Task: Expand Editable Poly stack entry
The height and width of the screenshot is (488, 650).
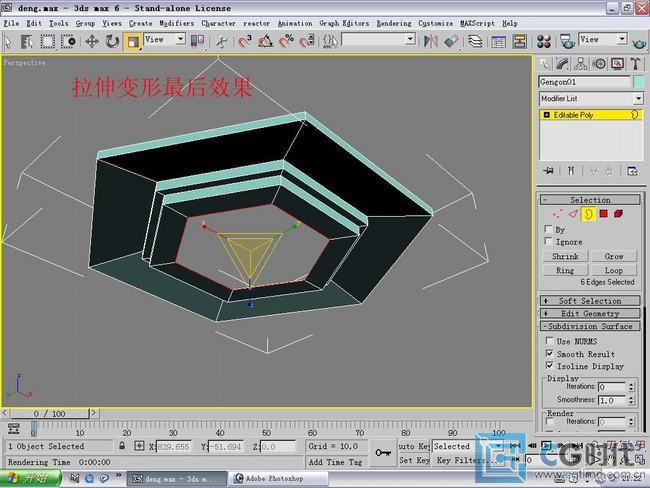Action: (546, 115)
